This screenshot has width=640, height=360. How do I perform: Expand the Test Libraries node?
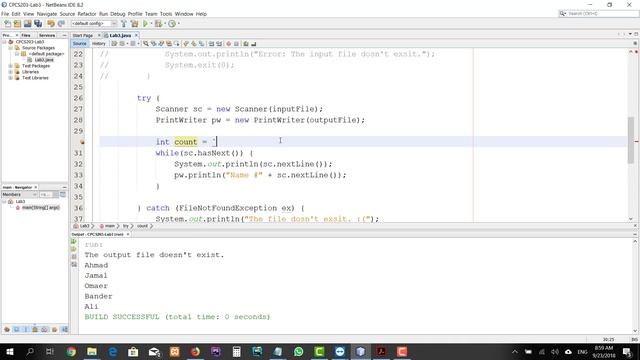pyautogui.click(x=11, y=78)
